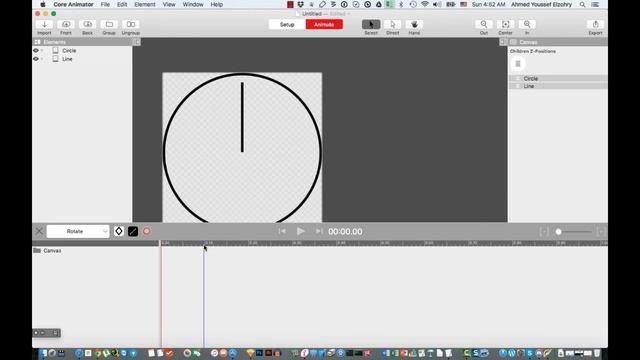This screenshot has width=640, height=360.
Task: Jump to the animation start
Action: click(282, 231)
